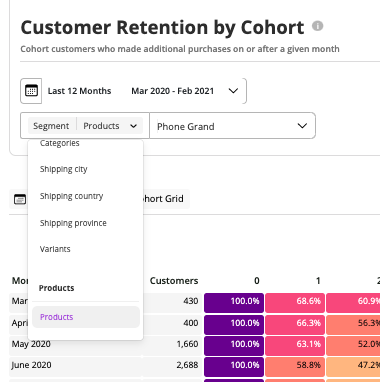Click the Customers column header
Image resolution: width=380 pixels, height=382 pixels.
[x=174, y=281]
